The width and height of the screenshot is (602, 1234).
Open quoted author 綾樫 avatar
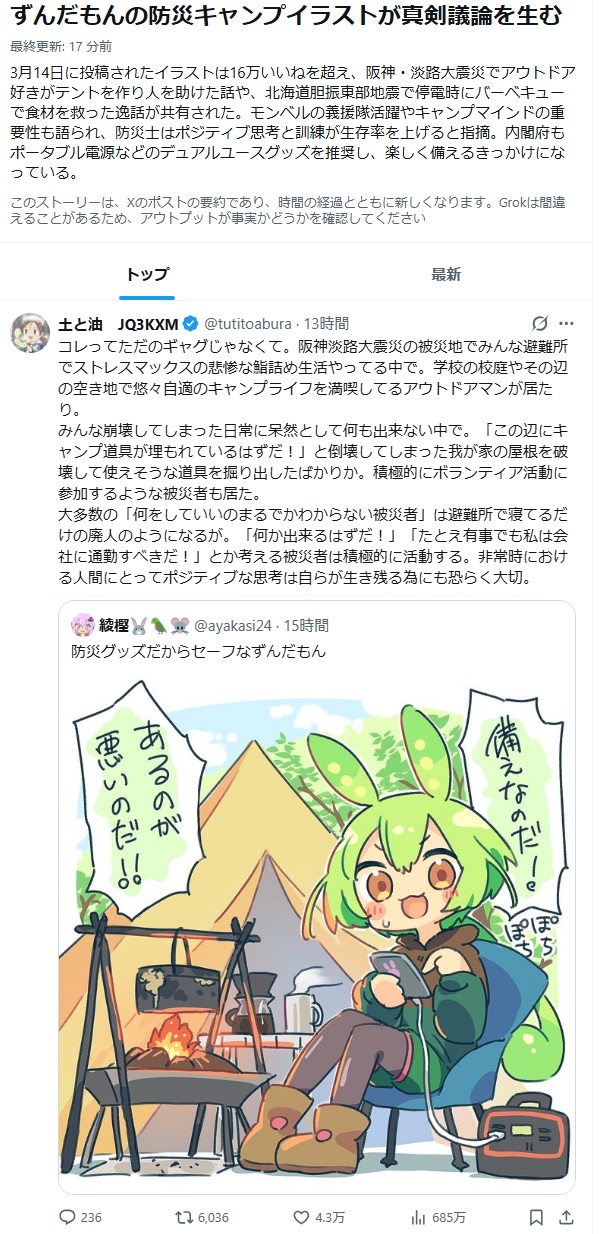click(82, 626)
